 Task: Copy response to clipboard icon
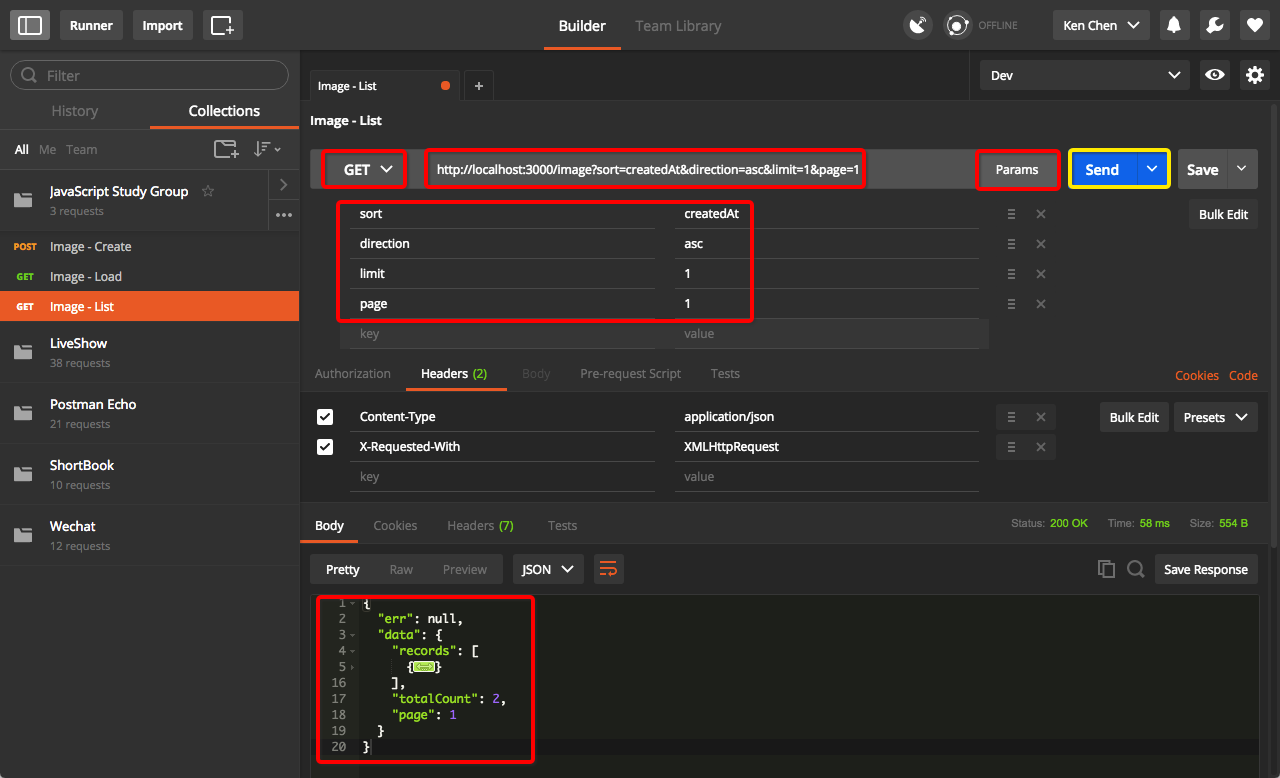pos(1106,569)
